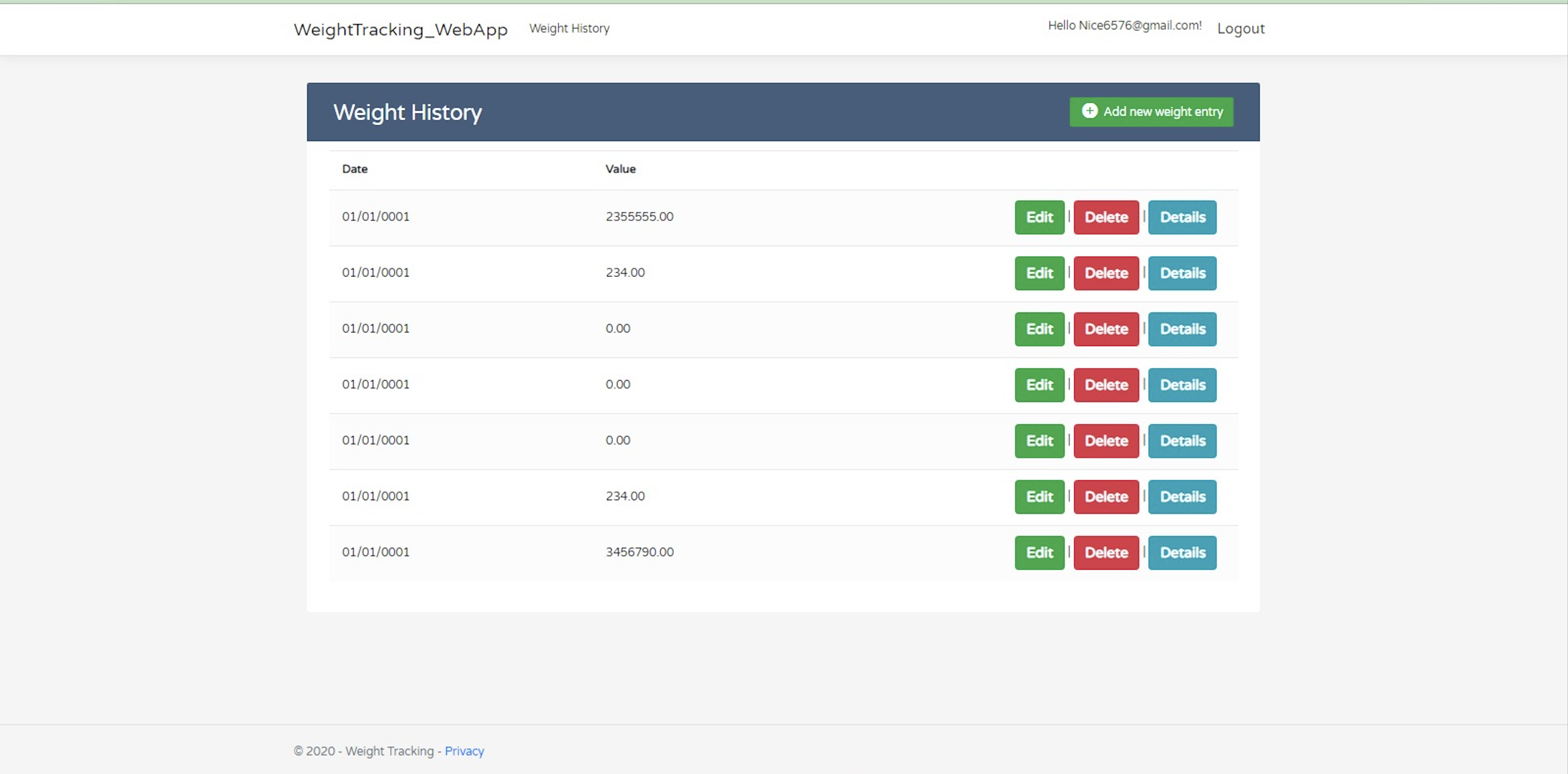Navigate via the Weight History menu item
This screenshot has height=774, width=1568.
[x=569, y=29]
